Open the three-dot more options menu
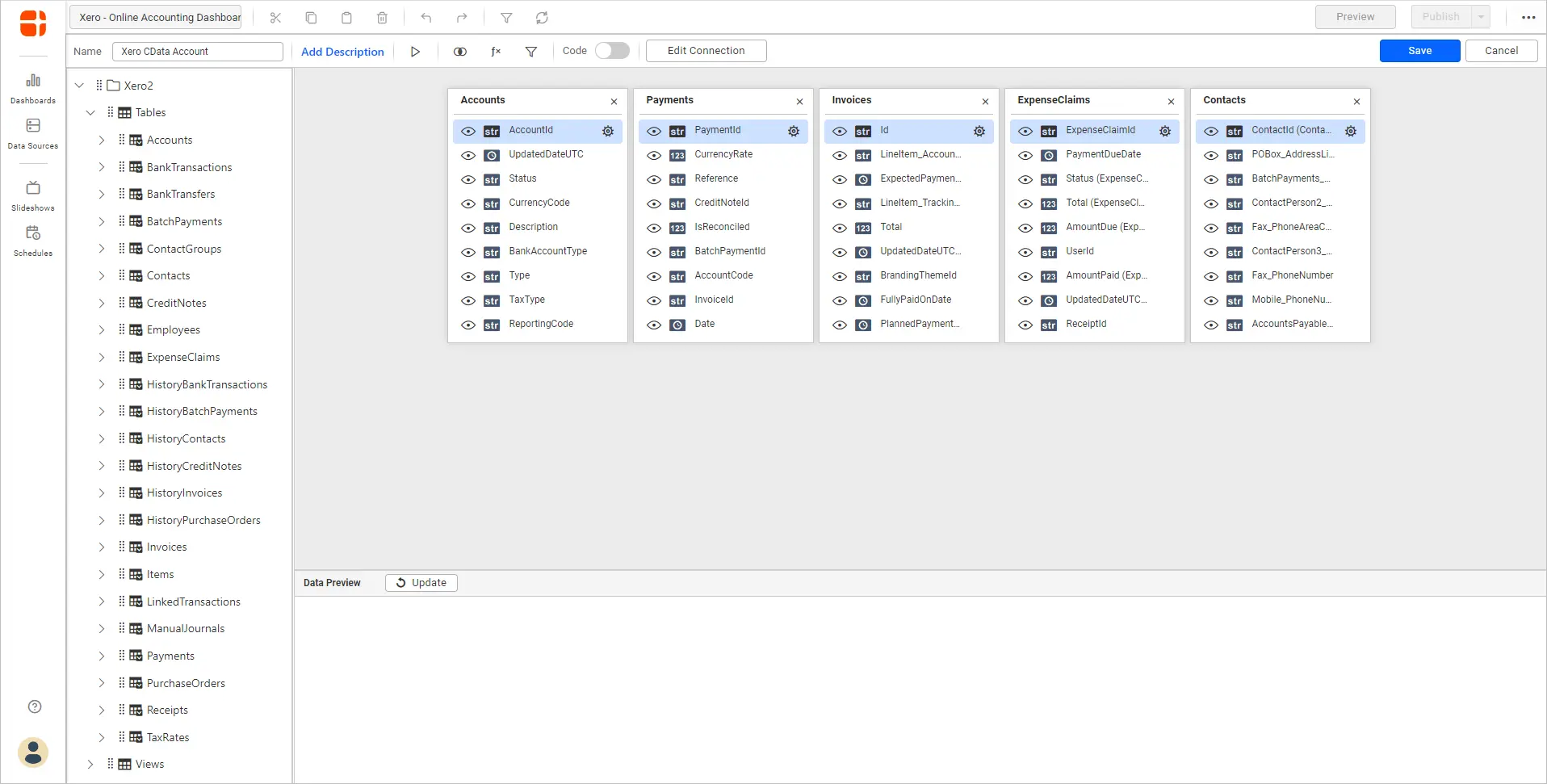1547x784 pixels. point(1528,17)
